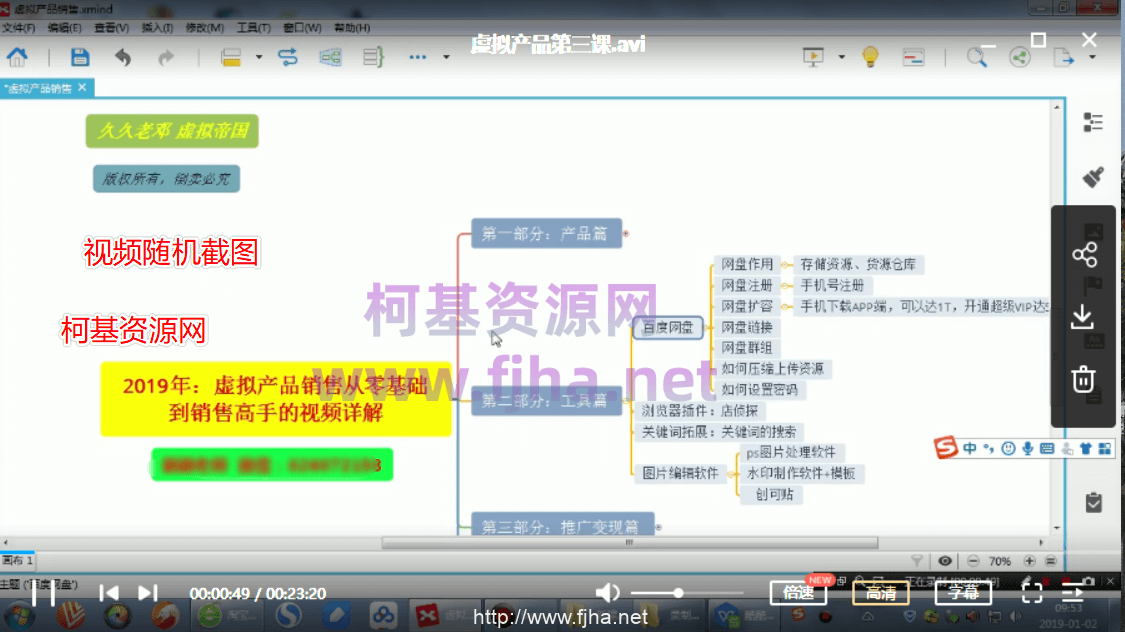Click the green Share icon in XMind toolbar

(1020, 57)
